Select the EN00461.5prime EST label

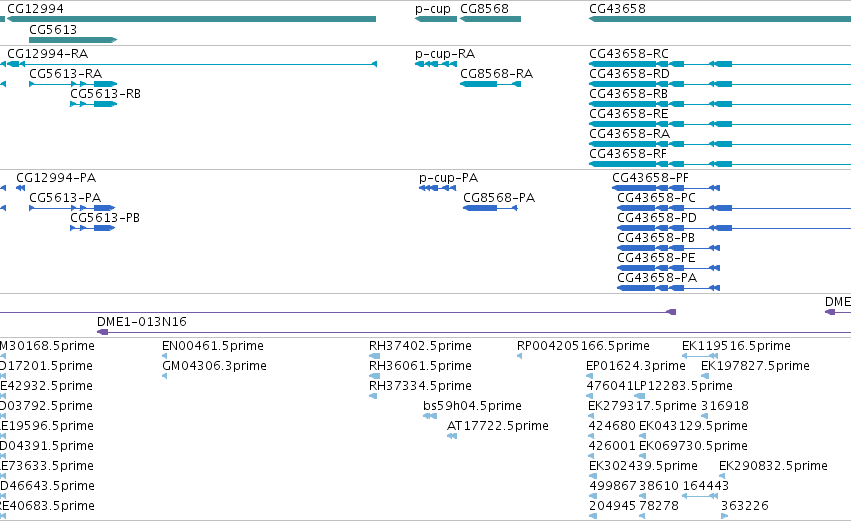tap(213, 346)
